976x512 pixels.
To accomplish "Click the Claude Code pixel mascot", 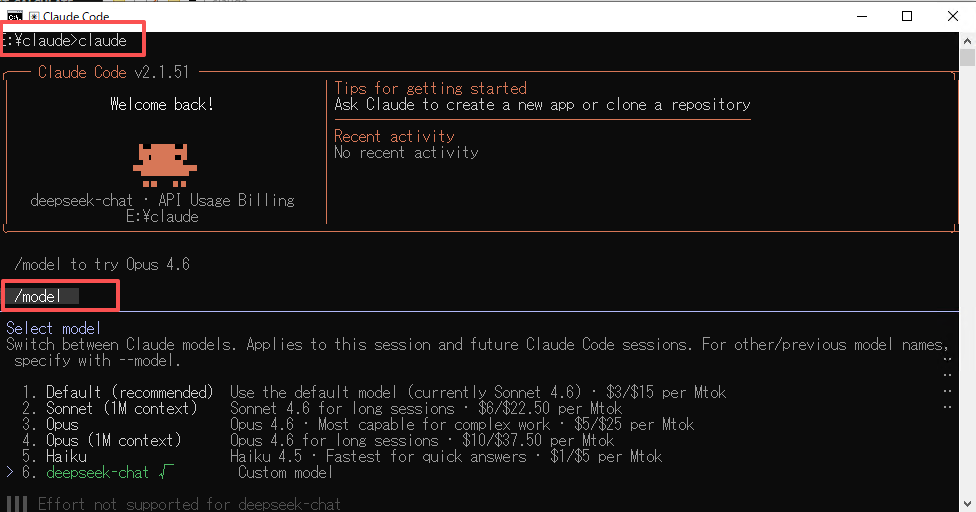I will click(165, 164).
